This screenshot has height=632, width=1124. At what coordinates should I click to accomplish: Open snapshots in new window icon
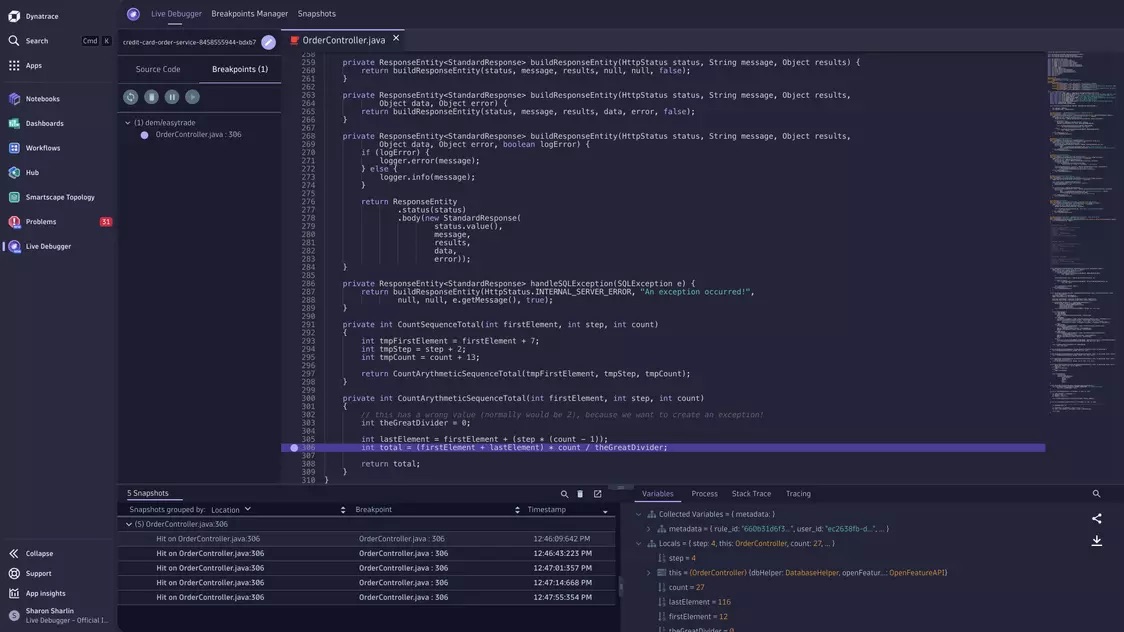(x=598, y=494)
